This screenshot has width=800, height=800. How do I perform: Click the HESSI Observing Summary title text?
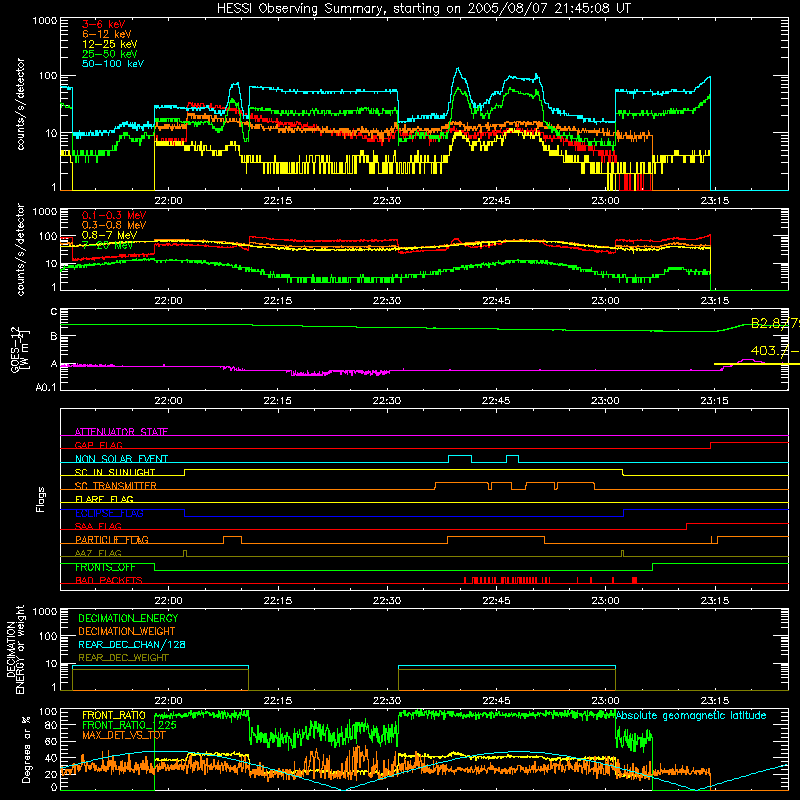tap(423, 9)
